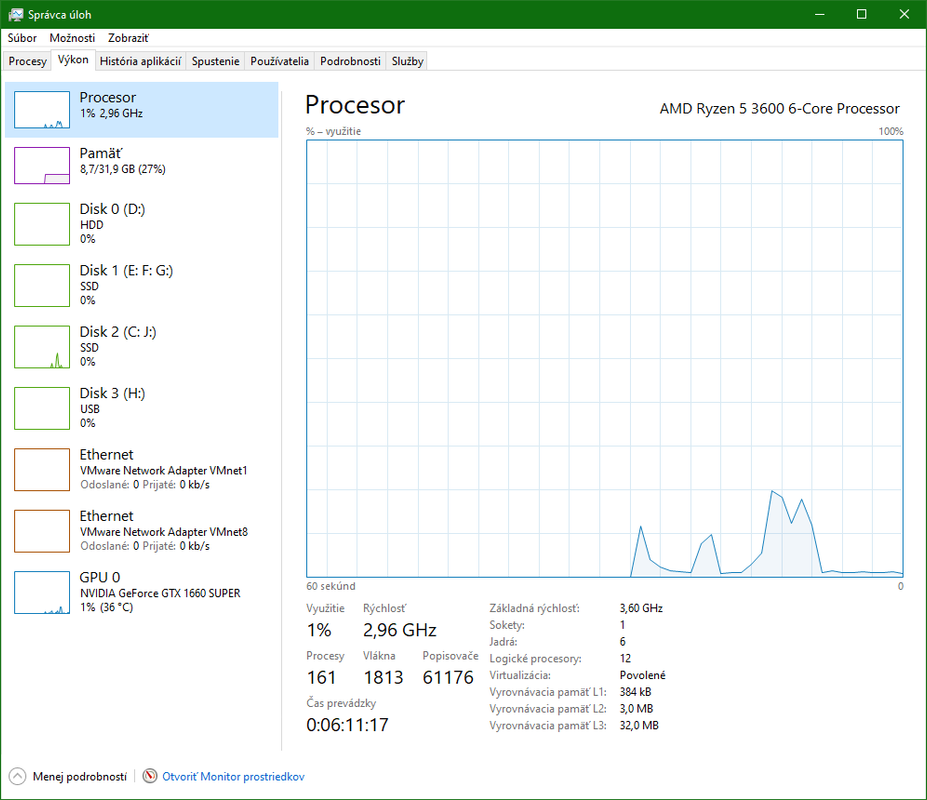Viewport: 927px width, 800px height.
Task: Select the Disk 3 (H:) graph thumbnail
Action: click(x=42, y=409)
